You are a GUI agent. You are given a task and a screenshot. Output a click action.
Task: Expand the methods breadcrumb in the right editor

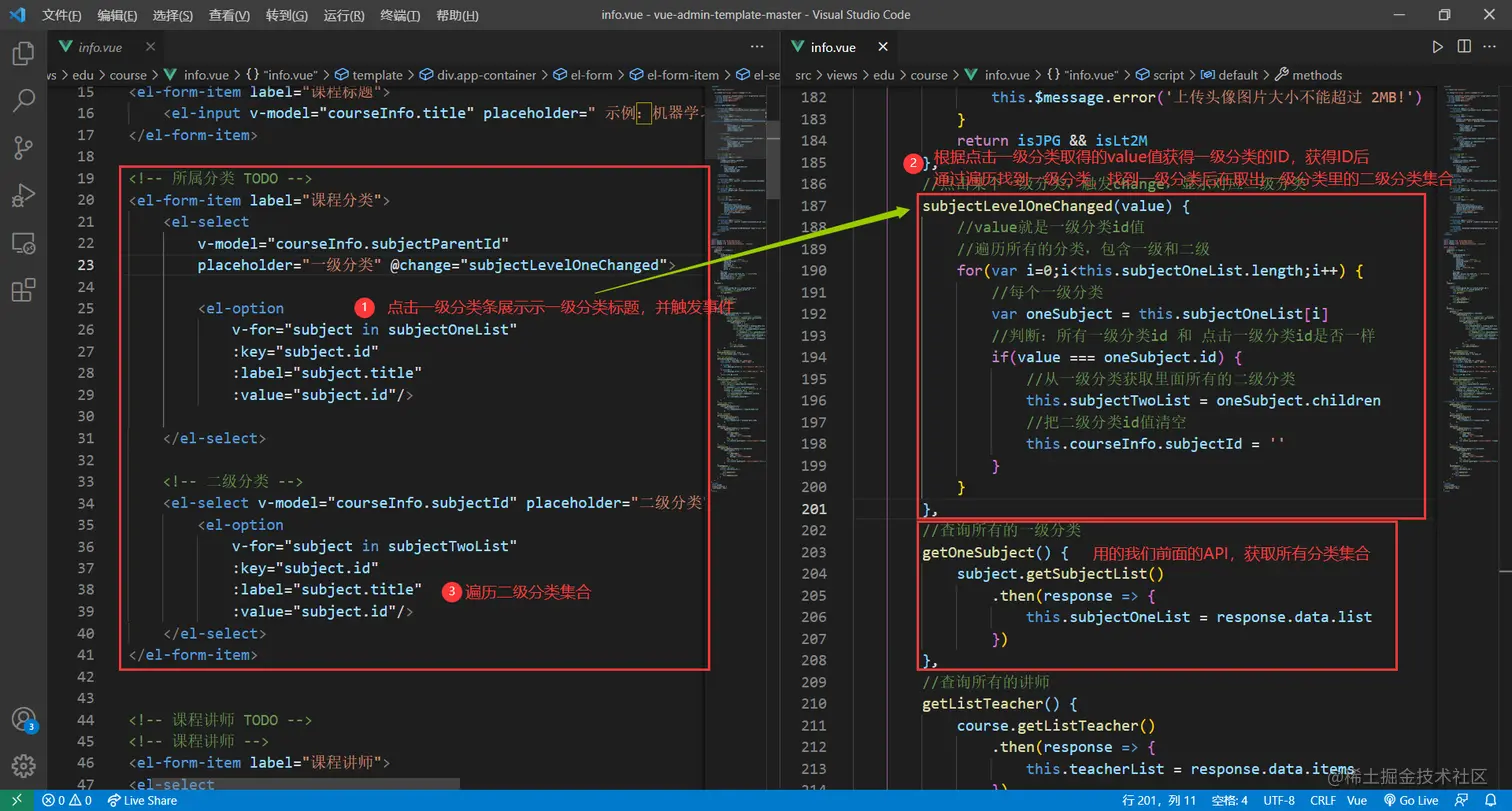tap(1308, 75)
